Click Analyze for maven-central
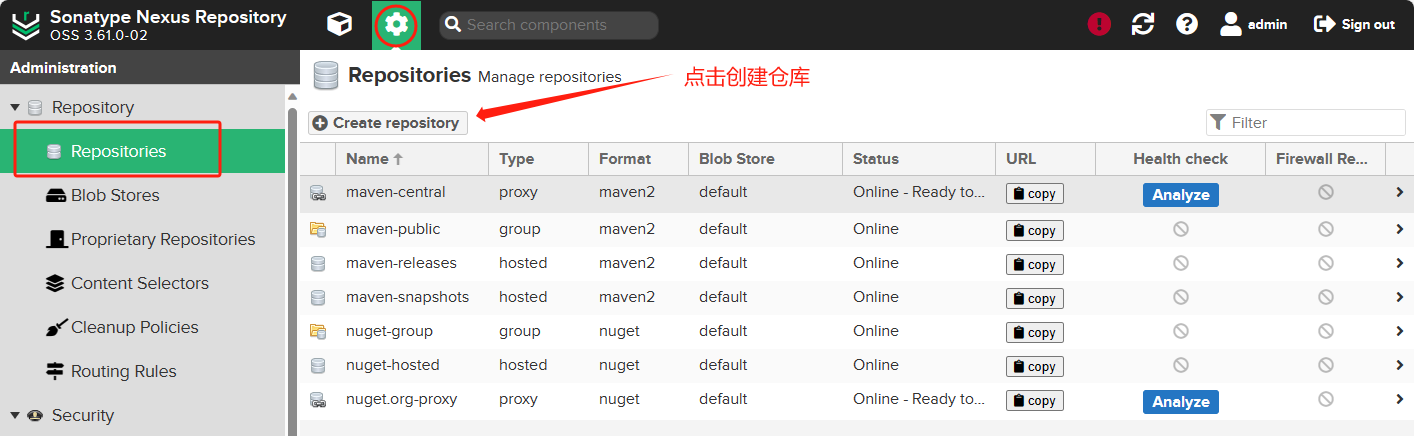Viewport: 1414px width, 436px height. [x=1180, y=195]
